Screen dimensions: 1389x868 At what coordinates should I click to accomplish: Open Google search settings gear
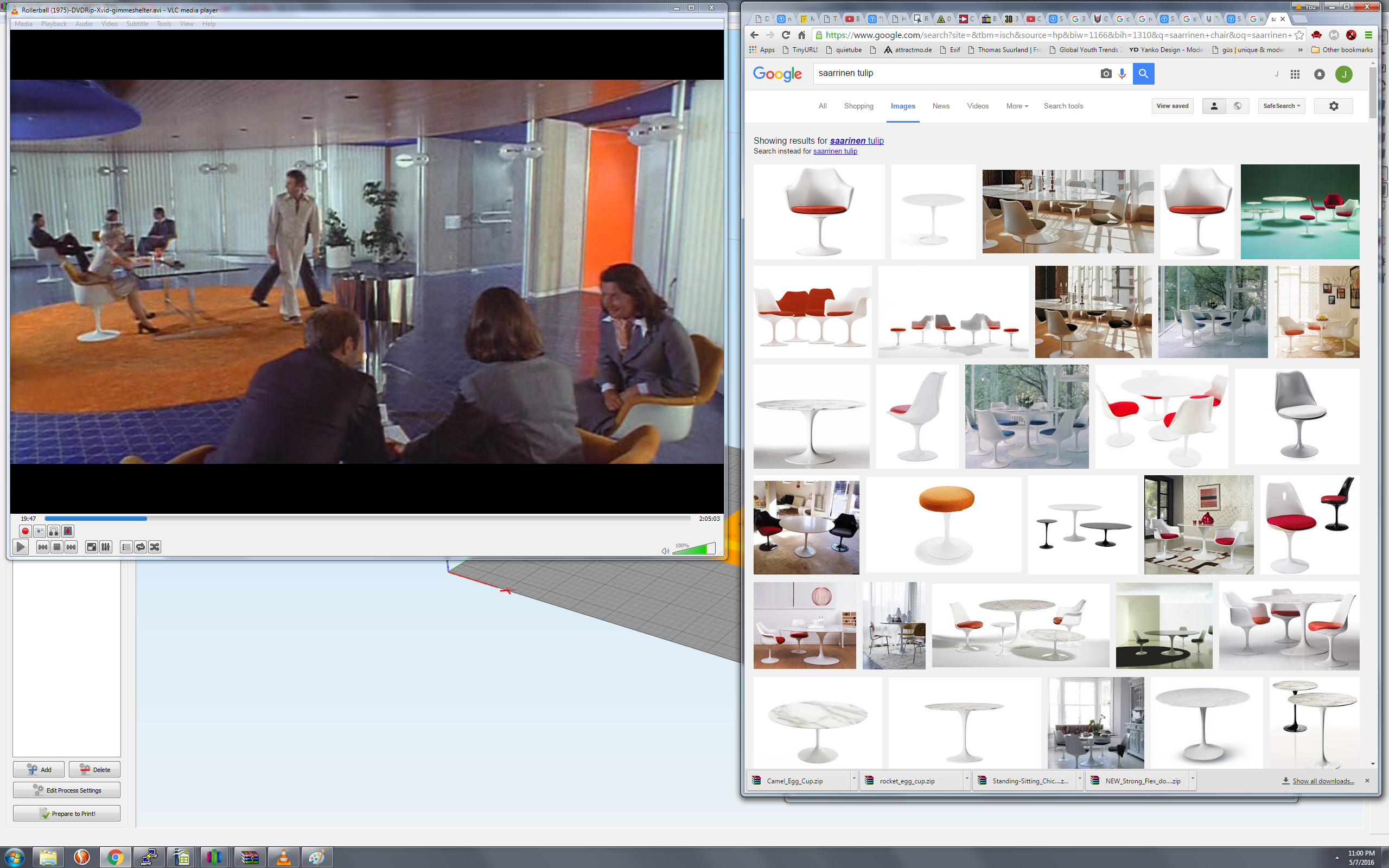pos(1333,106)
